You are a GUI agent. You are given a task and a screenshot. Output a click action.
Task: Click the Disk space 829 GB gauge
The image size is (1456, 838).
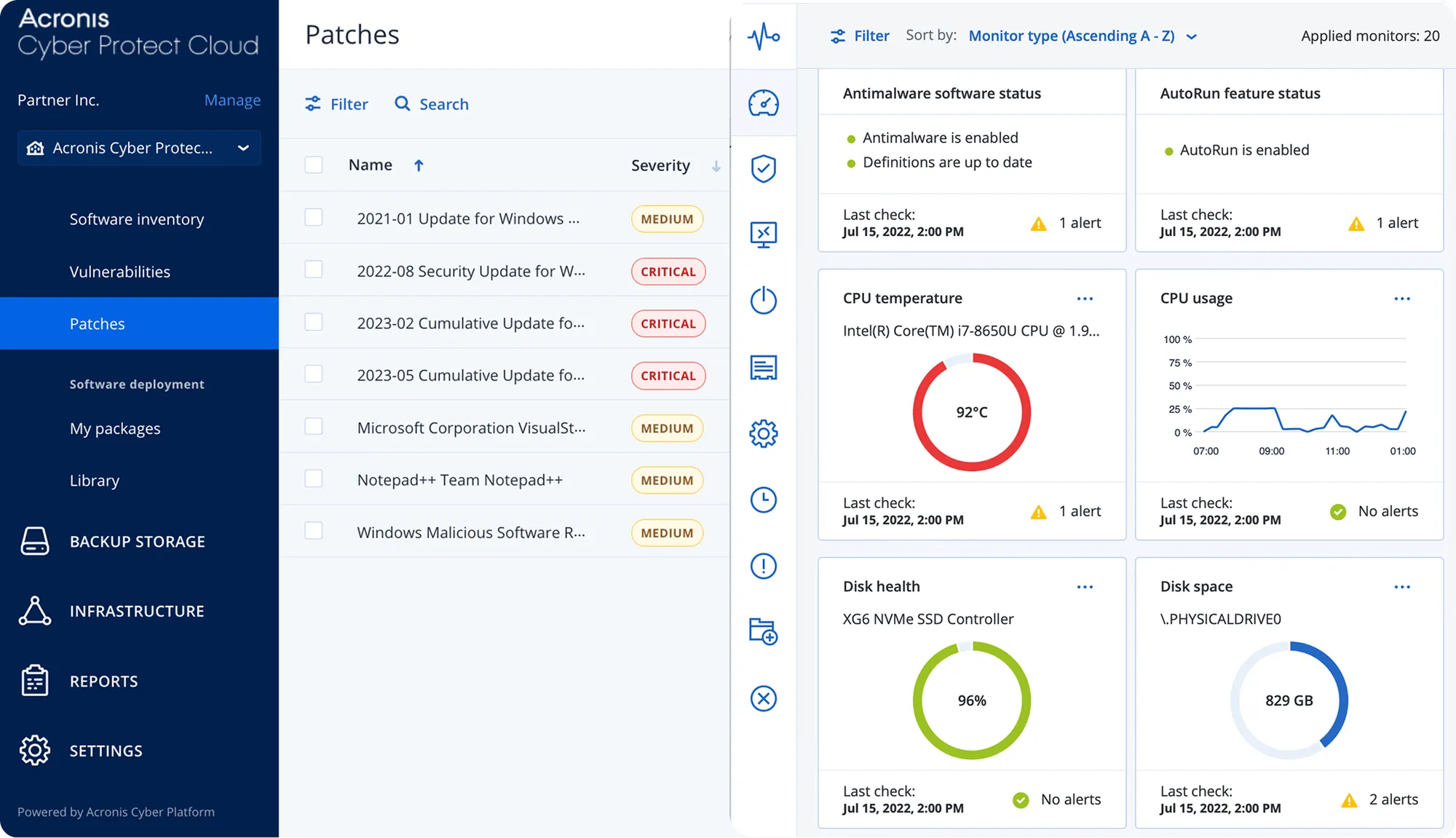click(1289, 700)
